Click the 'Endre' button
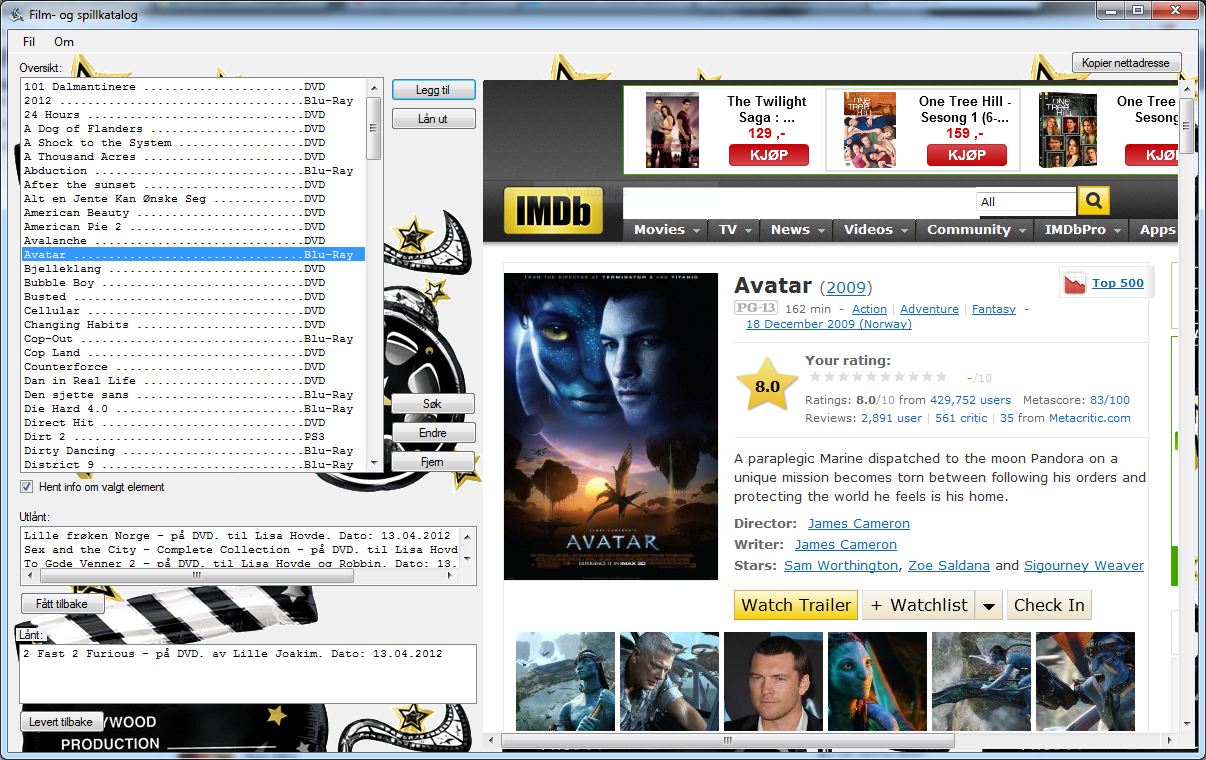The width and height of the screenshot is (1206, 760). click(433, 433)
